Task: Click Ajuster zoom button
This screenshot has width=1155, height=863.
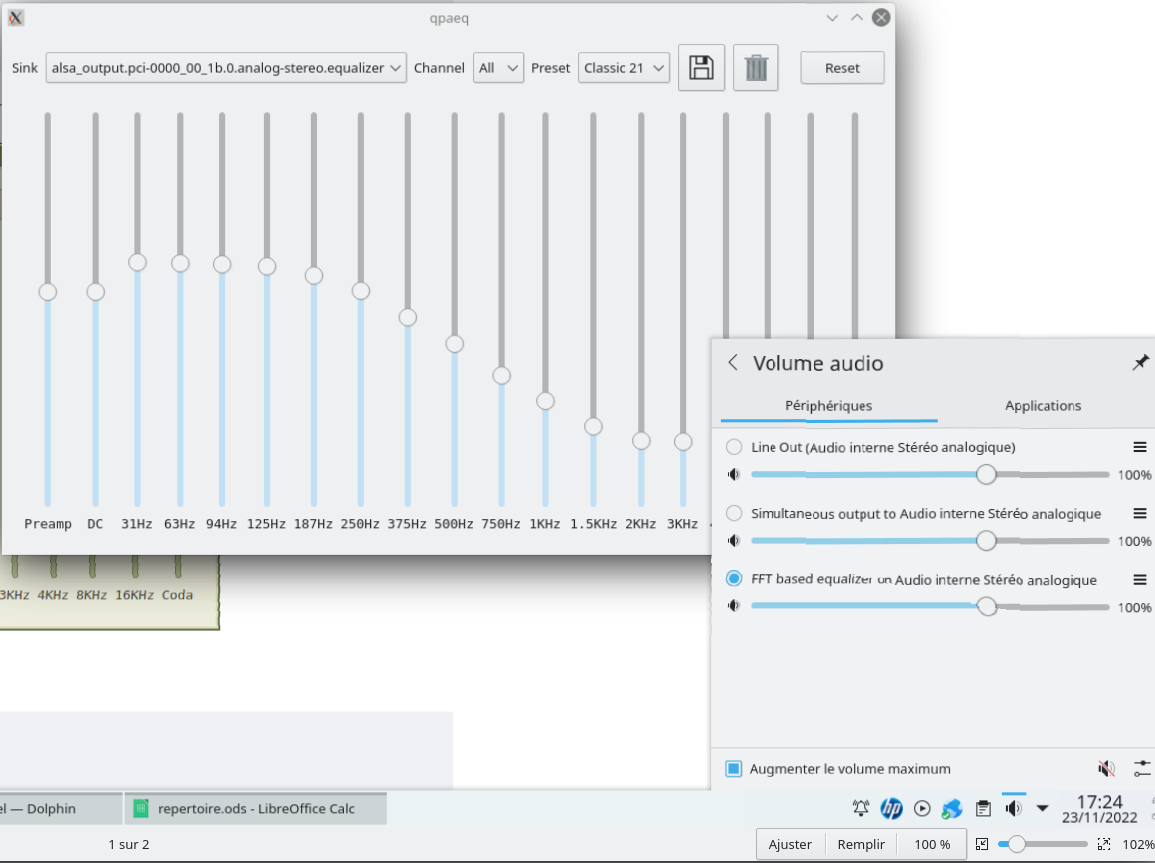Action: click(x=790, y=844)
